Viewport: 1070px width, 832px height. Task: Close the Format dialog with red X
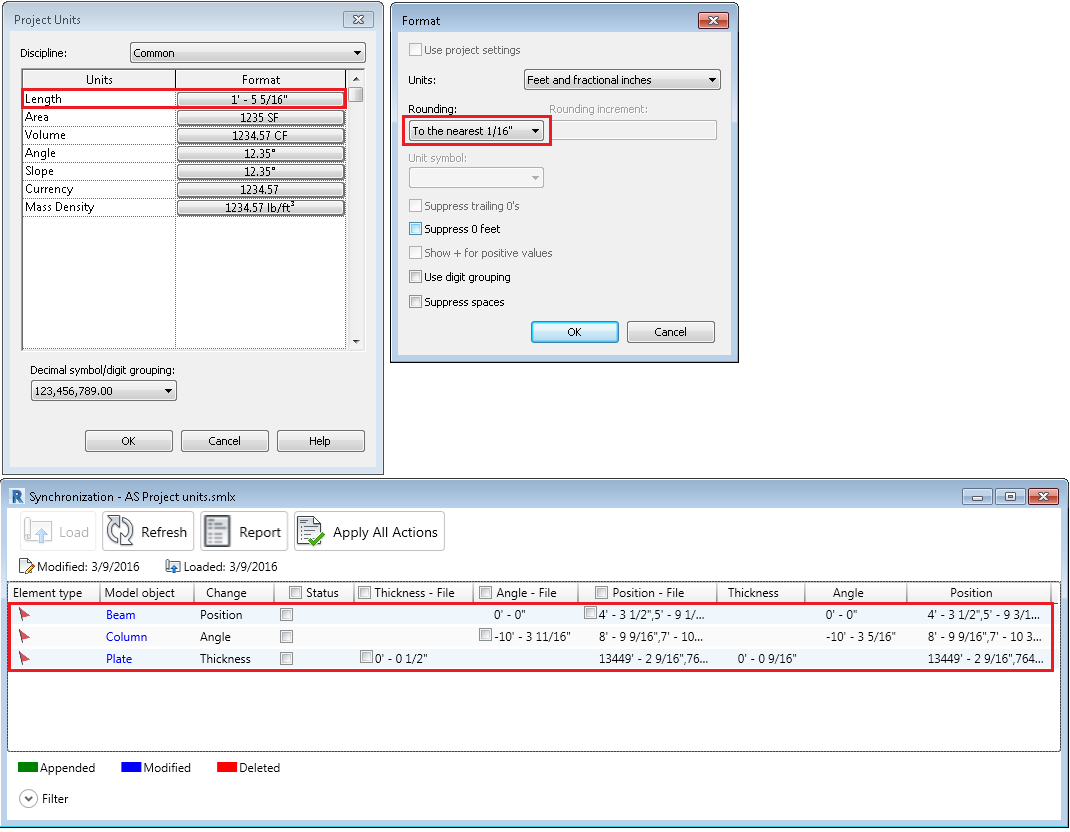click(x=713, y=20)
